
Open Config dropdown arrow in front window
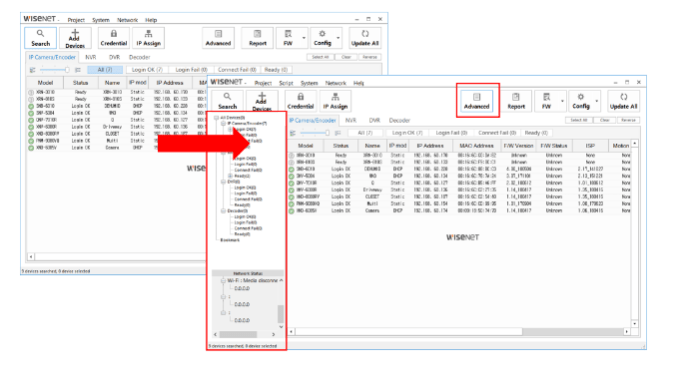click(597, 101)
